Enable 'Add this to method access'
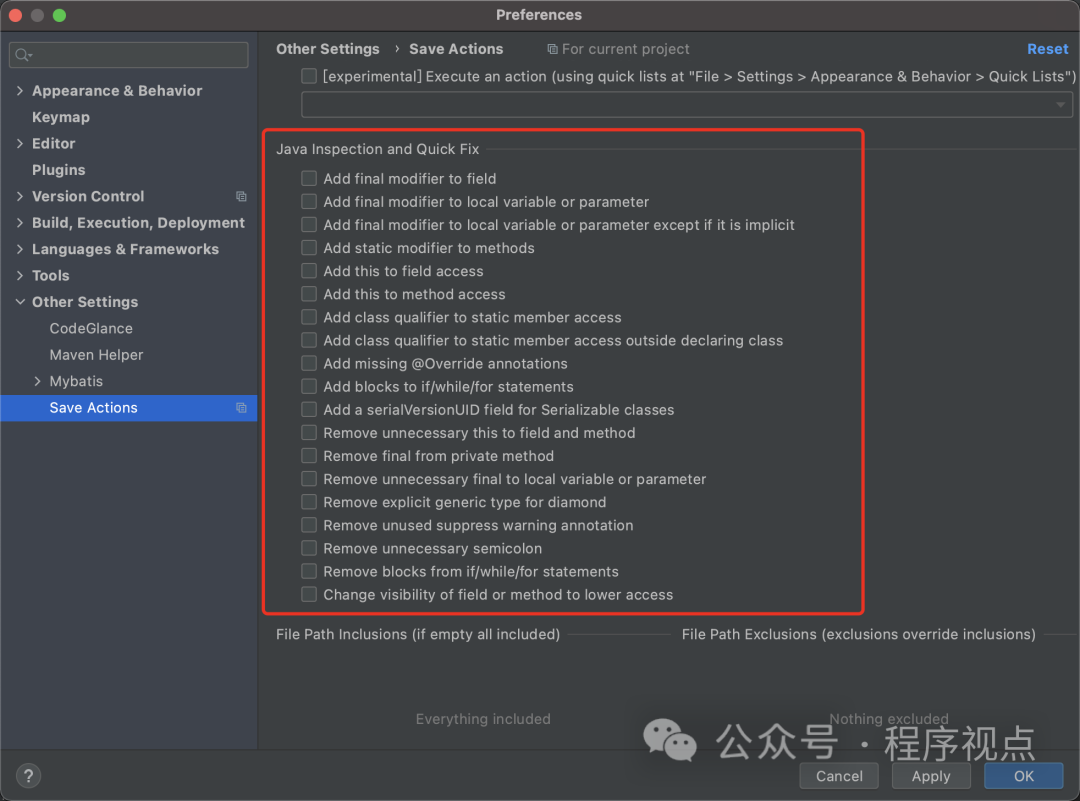The image size is (1080, 801). tap(309, 294)
